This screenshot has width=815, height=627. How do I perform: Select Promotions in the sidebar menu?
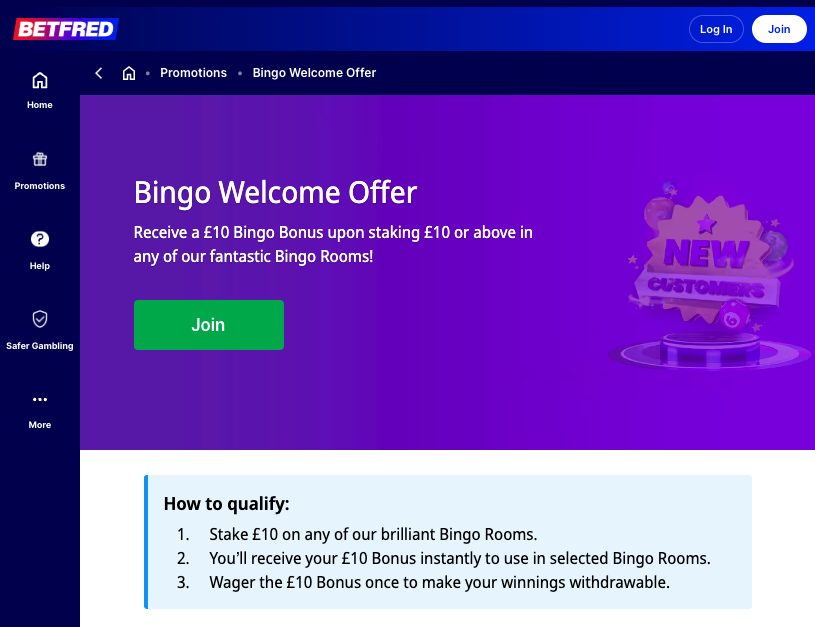click(x=39, y=185)
